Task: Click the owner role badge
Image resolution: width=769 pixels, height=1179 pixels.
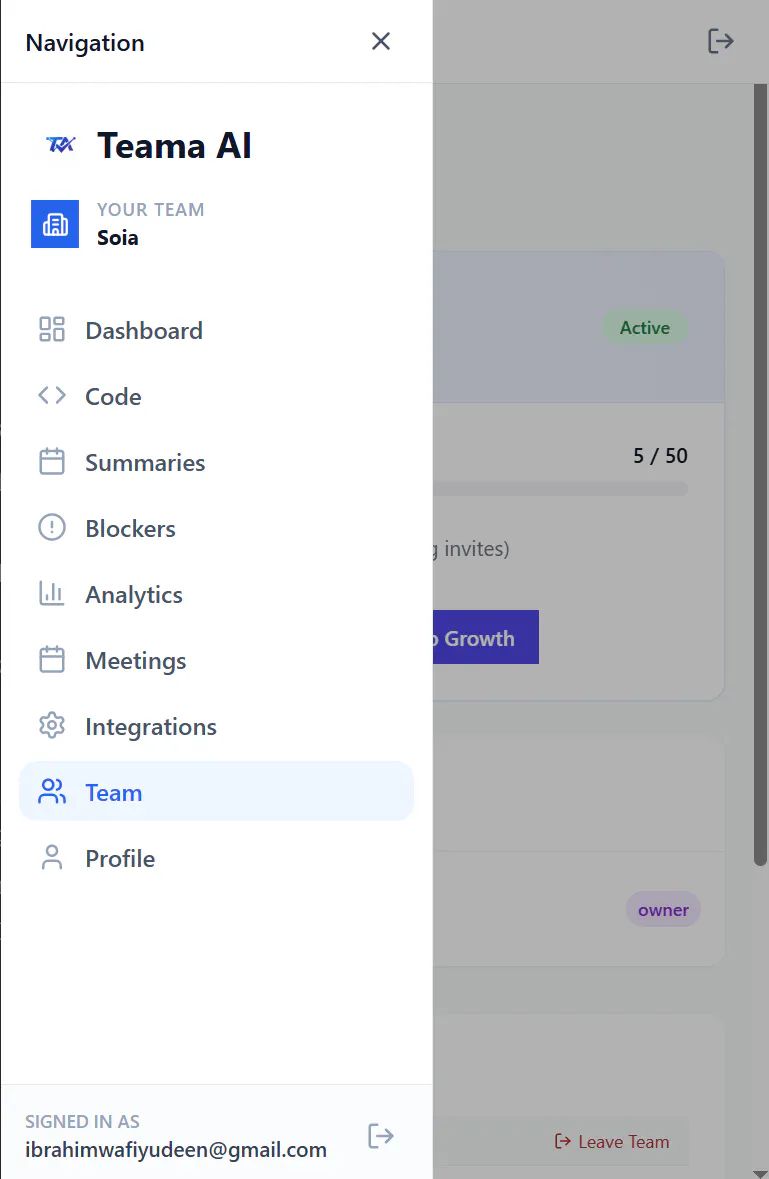Action: (x=663, y=910)
